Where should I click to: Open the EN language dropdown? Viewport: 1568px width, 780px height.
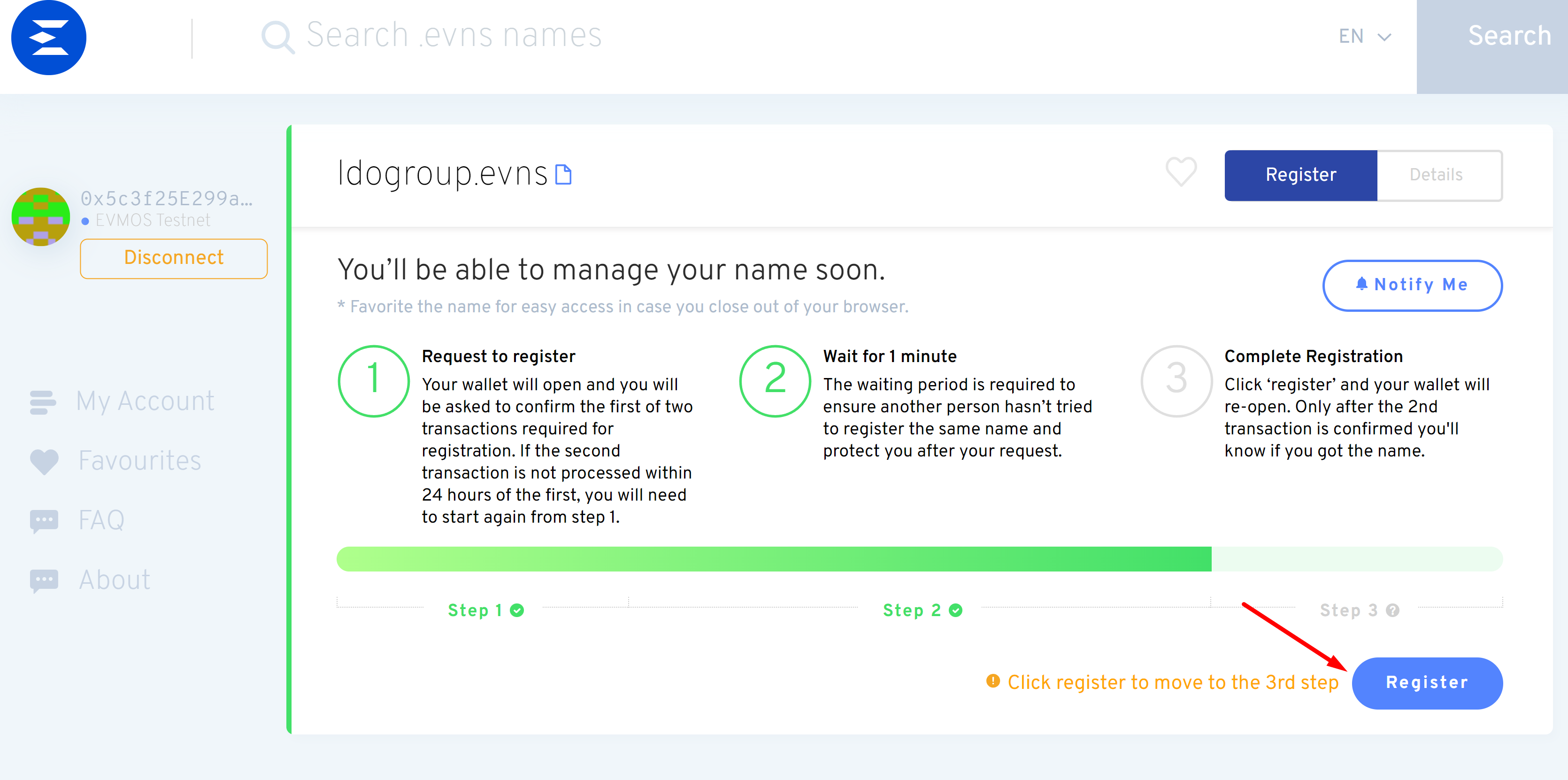click(x=1365, y=37)
